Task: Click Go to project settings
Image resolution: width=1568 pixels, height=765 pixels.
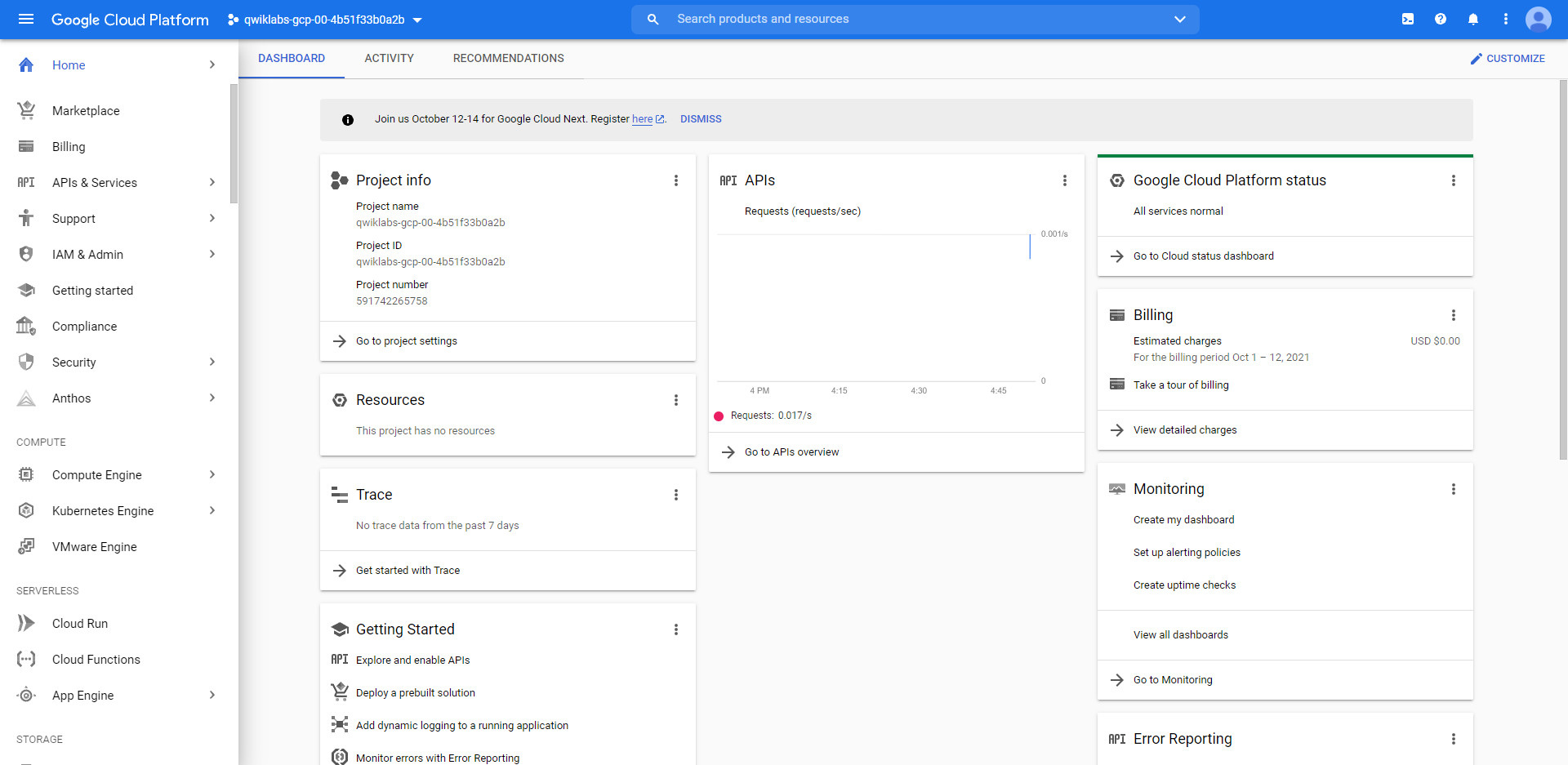Action: (x=406, y=340)
